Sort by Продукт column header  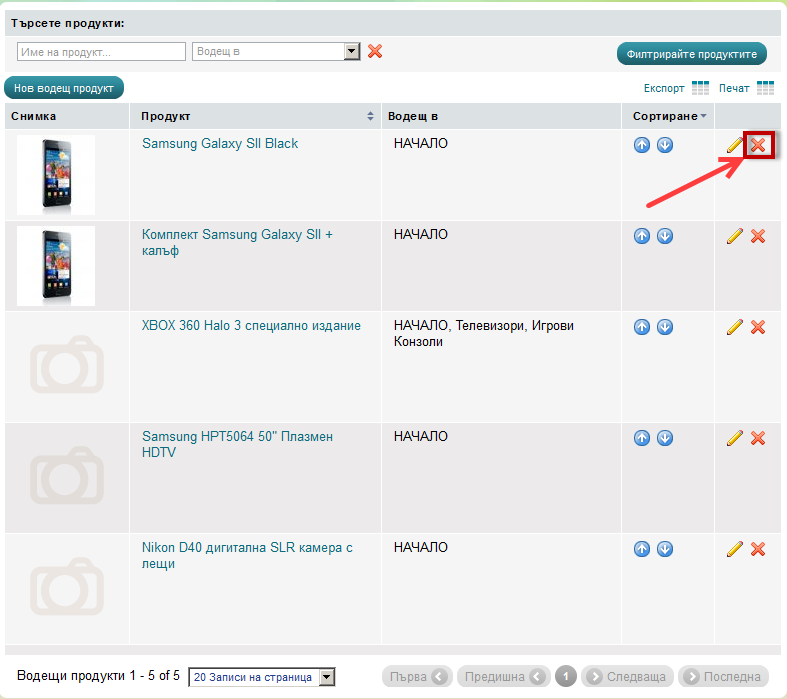pyautogui.click(x=258, y=116)
